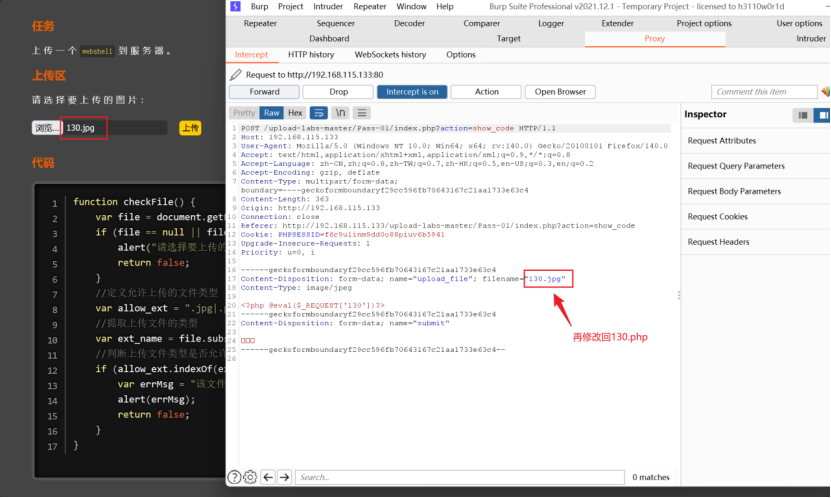Viewport: 831px width, 498px height.
Task: Click the Comment this item field
Action: pos(764,92)
